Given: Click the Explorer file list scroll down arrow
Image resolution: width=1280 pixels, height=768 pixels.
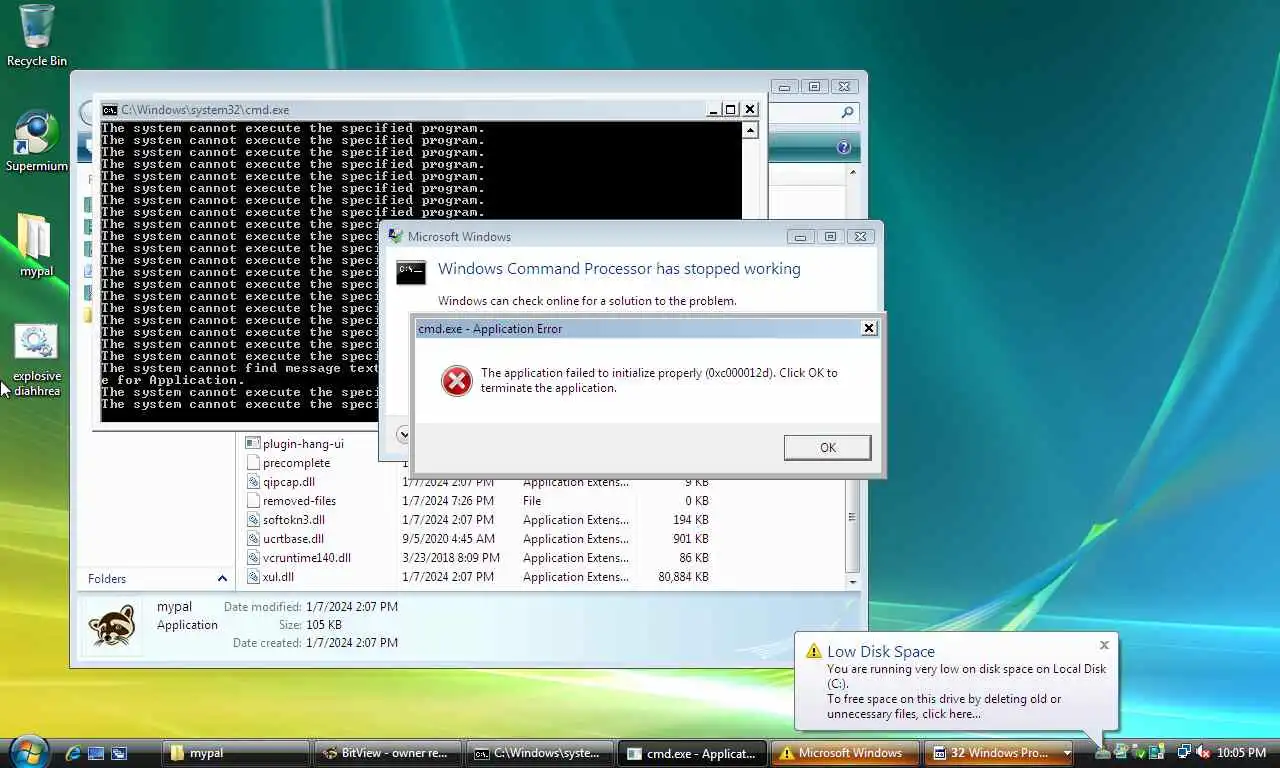Looking at the screenshot, I should coord(853,581).
